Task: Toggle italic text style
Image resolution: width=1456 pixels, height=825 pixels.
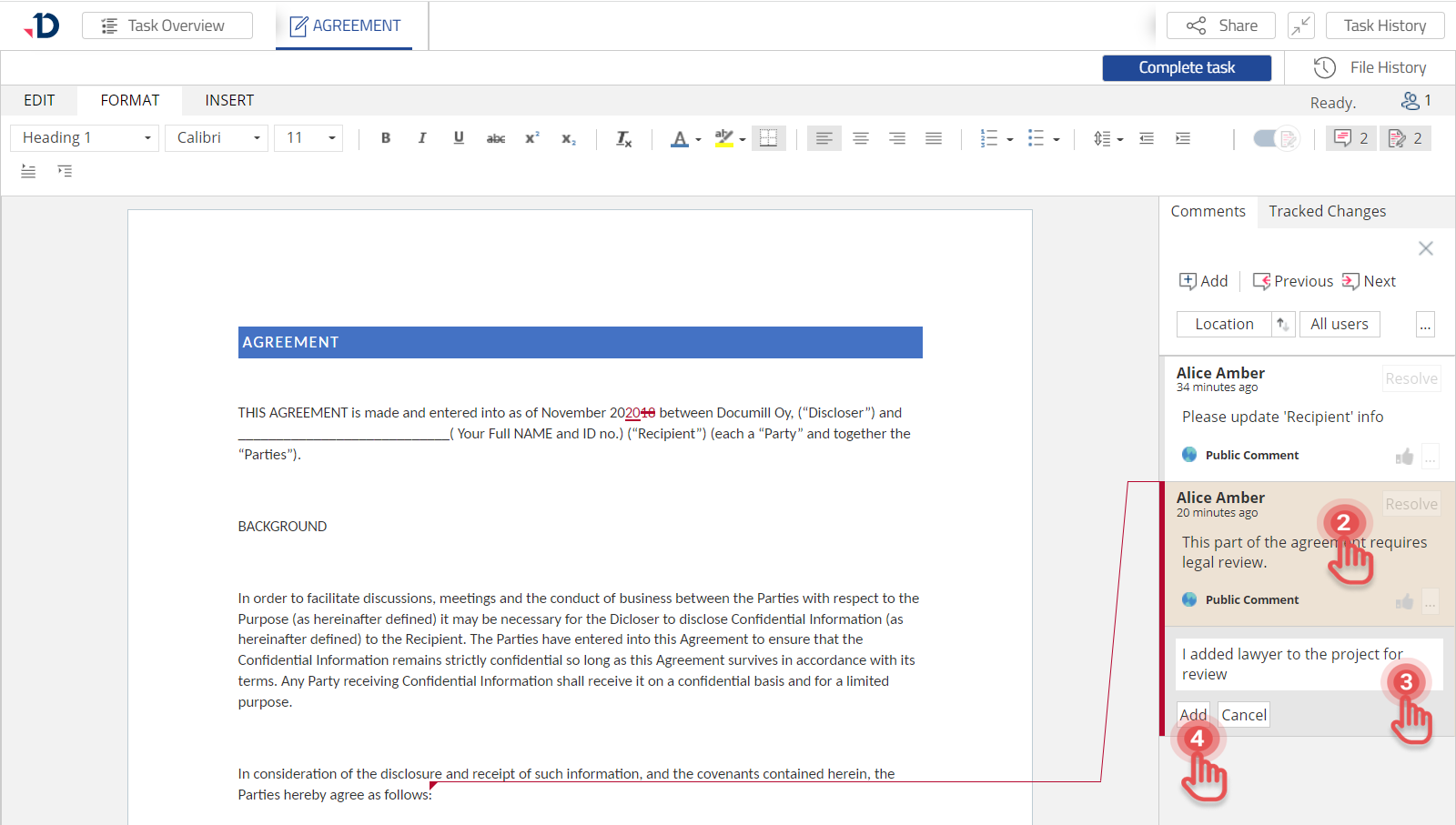Action: tap(422, 138)
